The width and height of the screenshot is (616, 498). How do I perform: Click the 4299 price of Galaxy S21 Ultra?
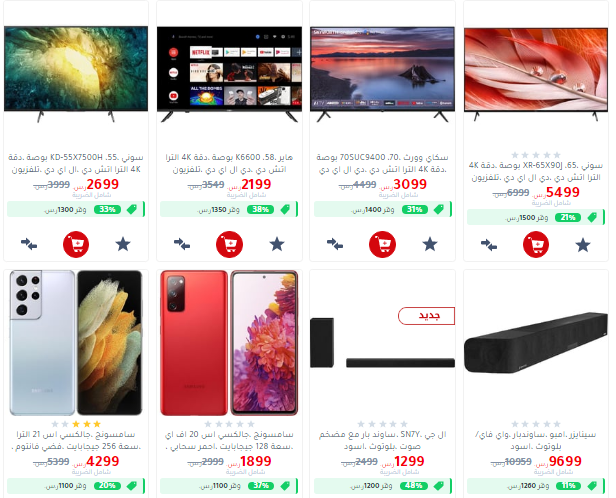(x=102, y=461)
